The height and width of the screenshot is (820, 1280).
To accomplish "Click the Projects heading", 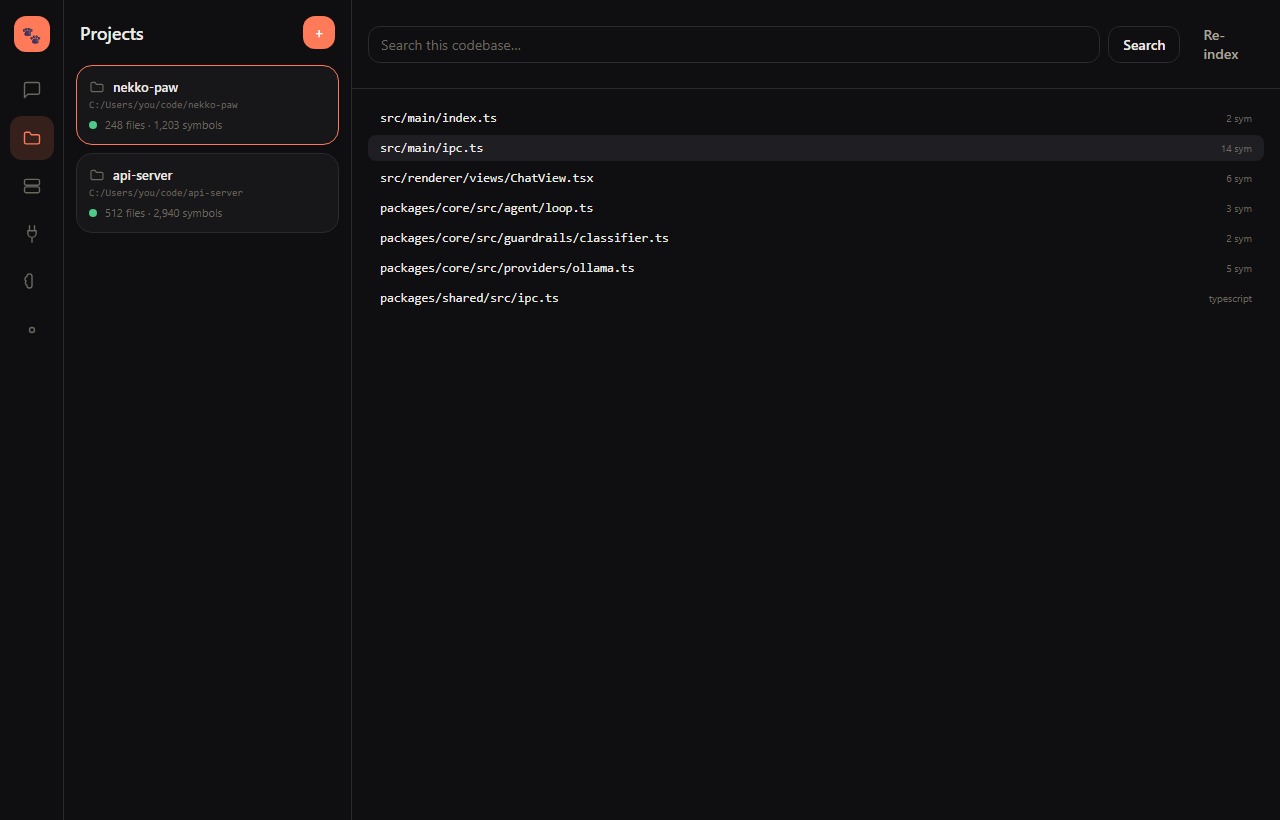I will pyautogui.click(x=112, y=34).
